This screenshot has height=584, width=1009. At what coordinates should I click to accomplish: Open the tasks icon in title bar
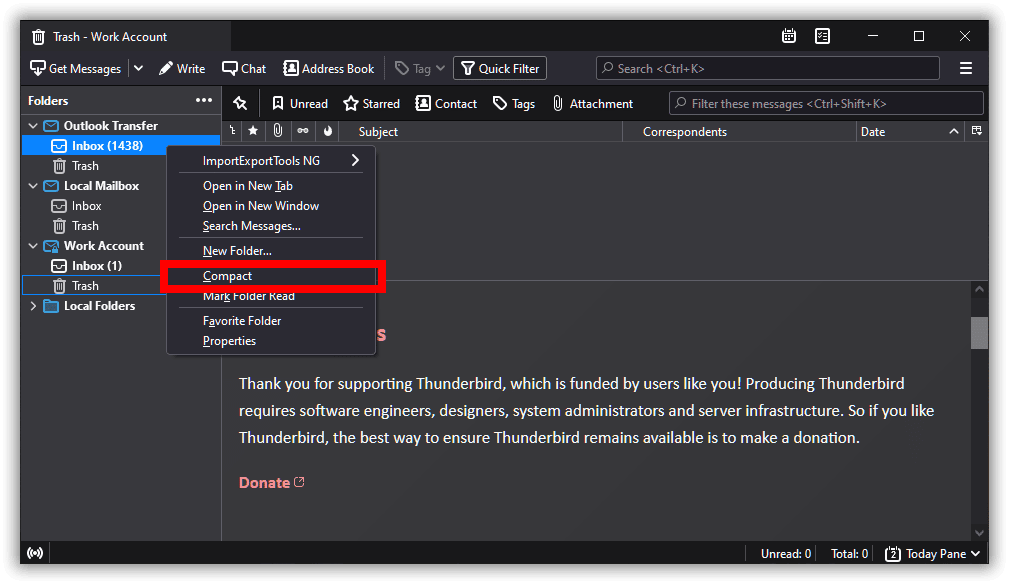[x=822, y=36]
